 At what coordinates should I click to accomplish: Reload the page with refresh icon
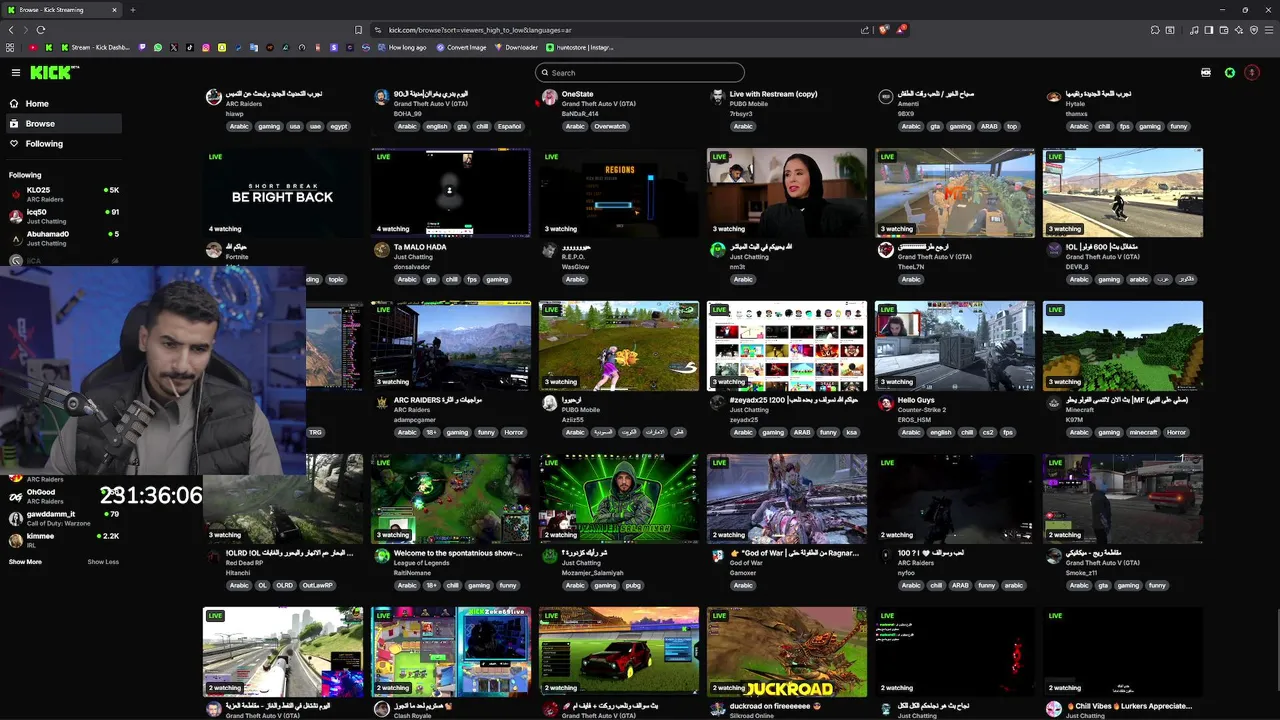(41, 30)
